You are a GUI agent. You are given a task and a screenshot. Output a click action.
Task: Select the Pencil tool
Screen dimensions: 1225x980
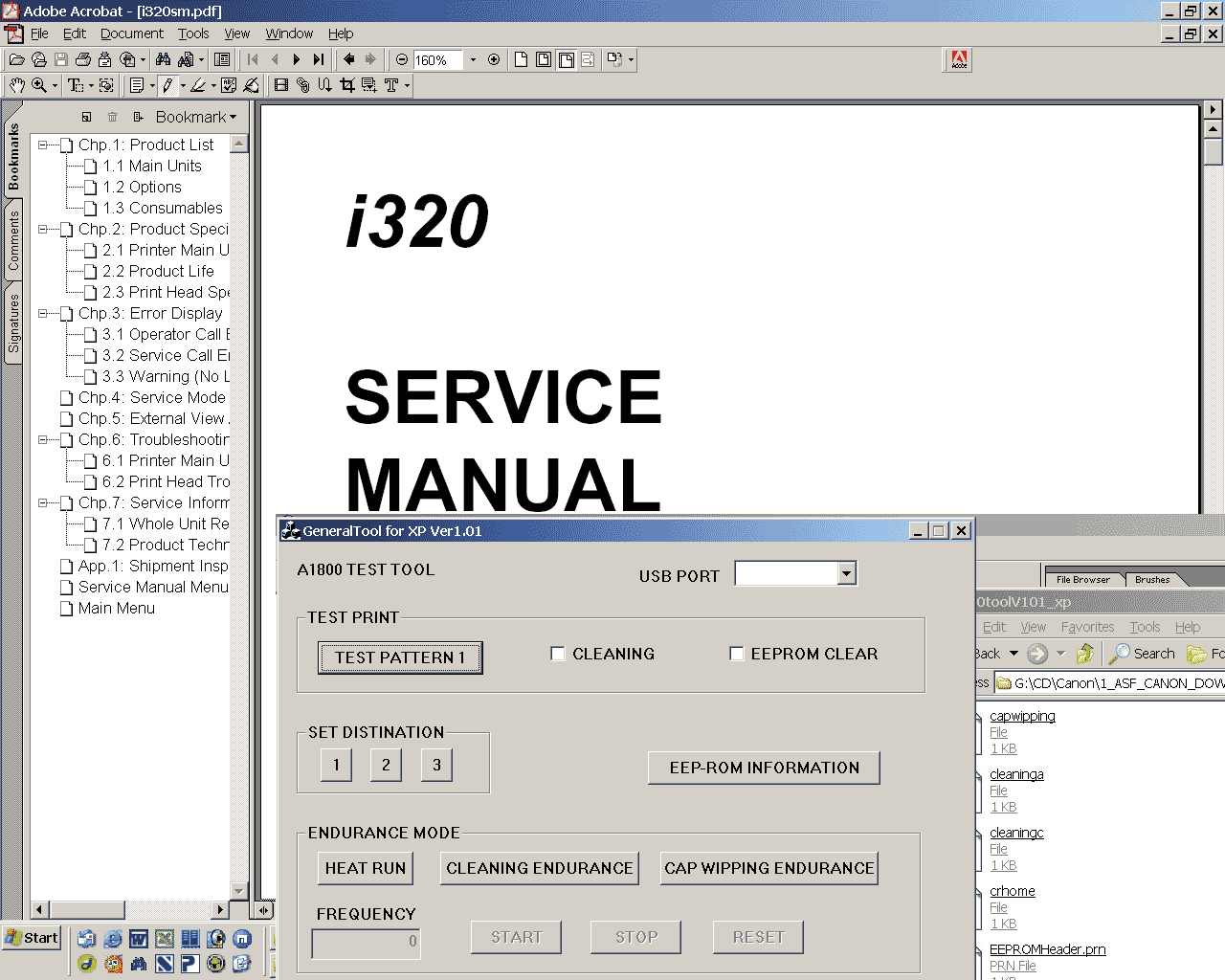(x=167, y=85)
